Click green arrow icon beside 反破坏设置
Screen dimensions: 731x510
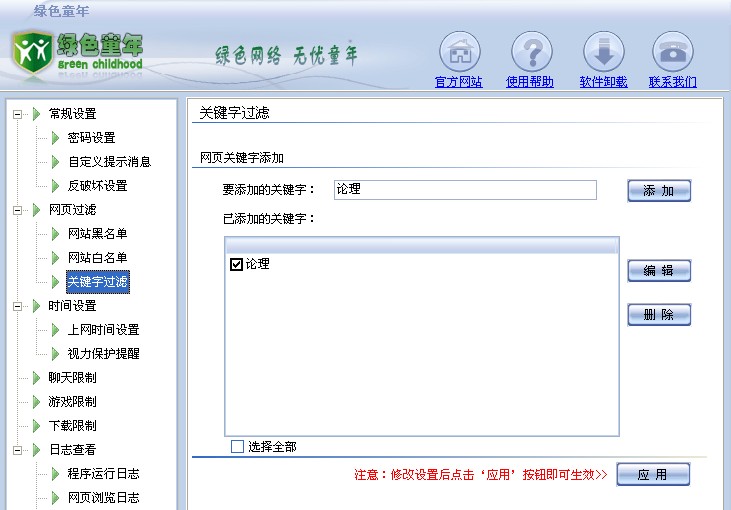55,186
